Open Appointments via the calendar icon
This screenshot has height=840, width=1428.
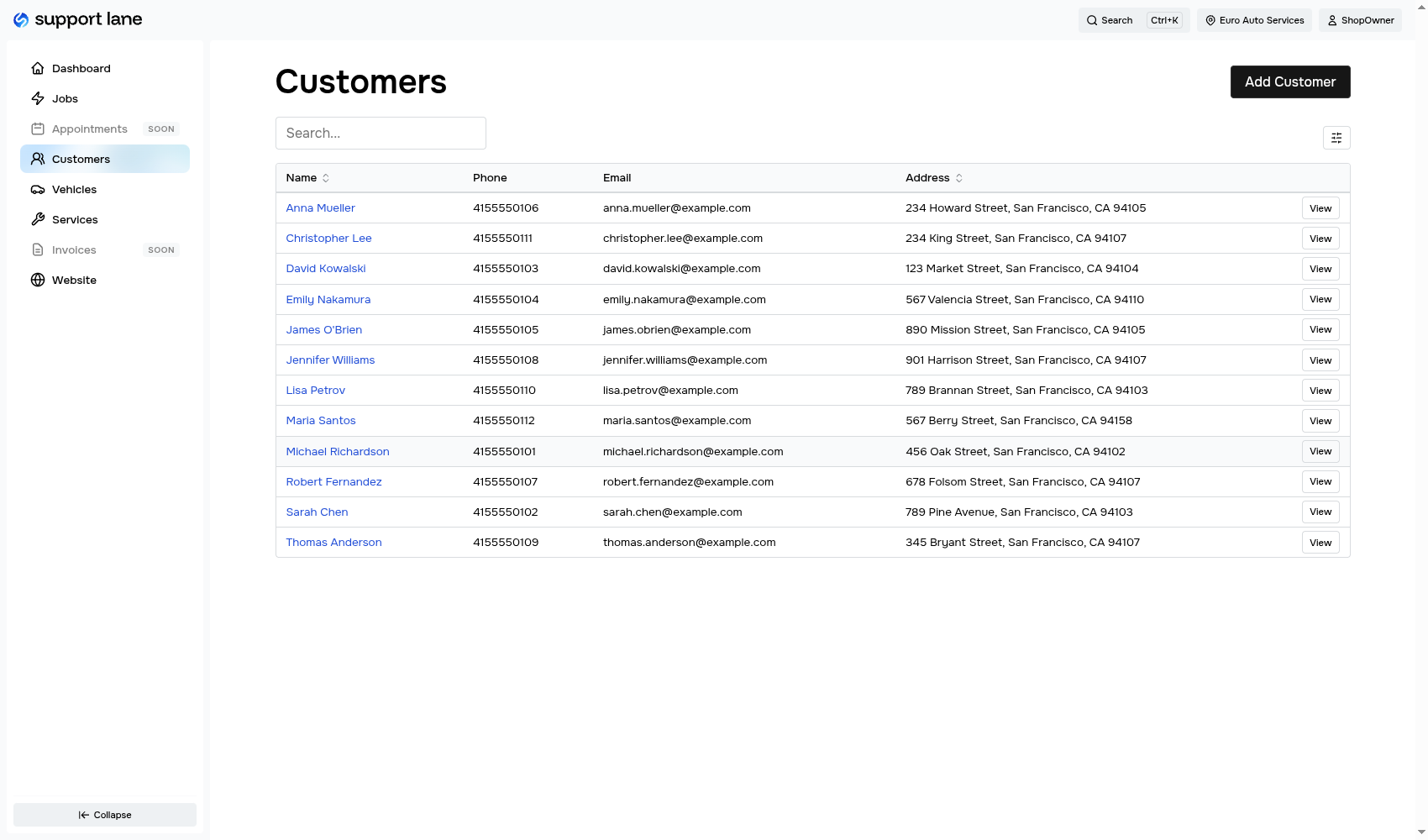click(38, 129)
